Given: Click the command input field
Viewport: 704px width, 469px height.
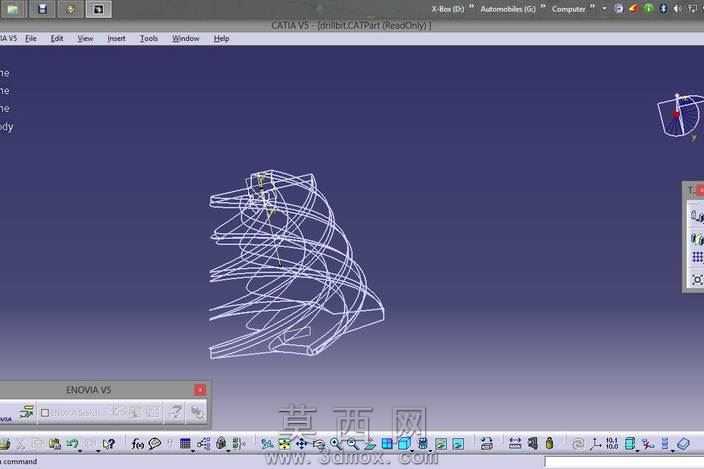Looking at the screenshot, I should 624,462.
